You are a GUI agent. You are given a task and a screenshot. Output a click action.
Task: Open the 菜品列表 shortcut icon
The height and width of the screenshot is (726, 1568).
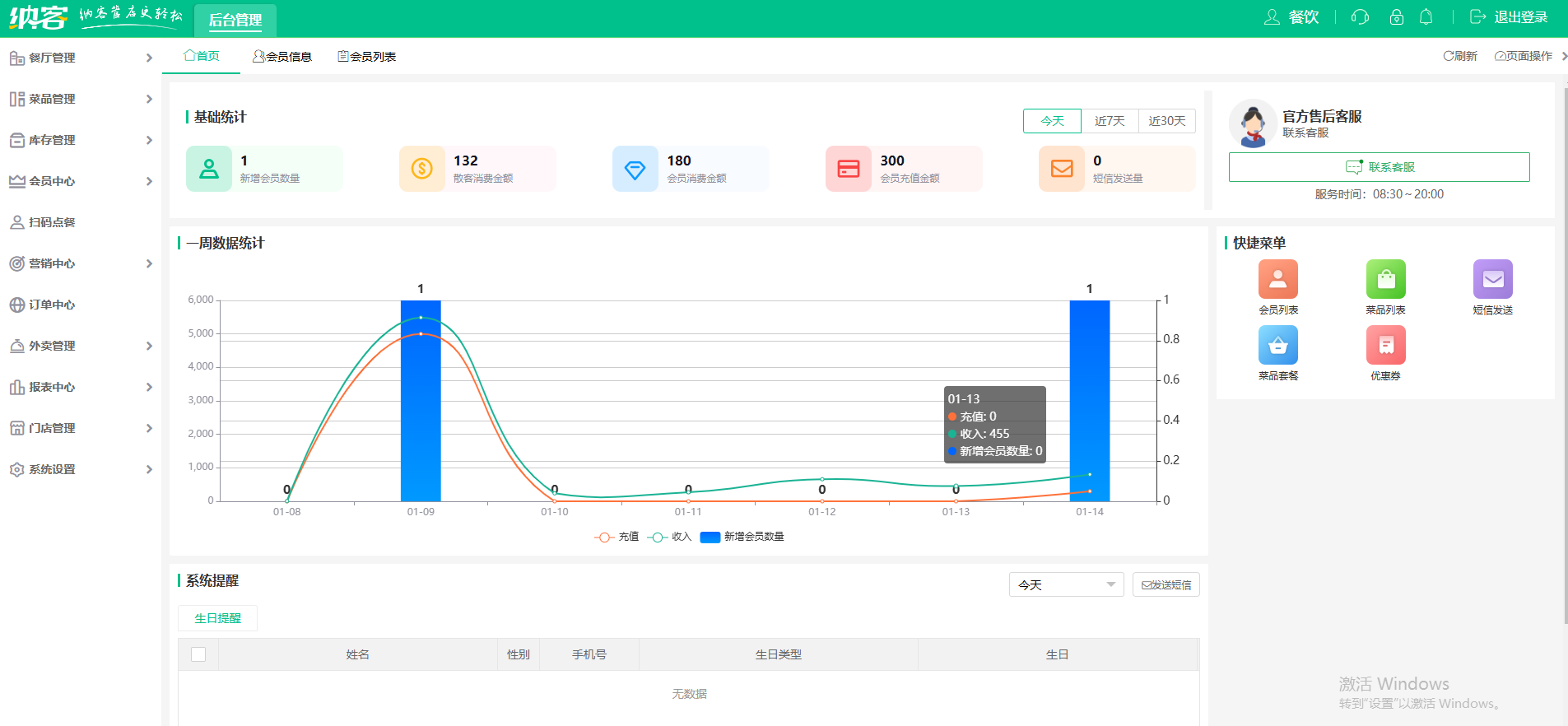click(x=1385, y=279)
